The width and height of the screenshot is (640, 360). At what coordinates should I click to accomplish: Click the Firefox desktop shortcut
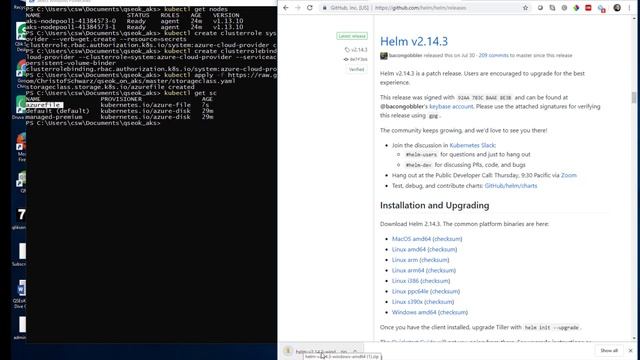(21, 142)
